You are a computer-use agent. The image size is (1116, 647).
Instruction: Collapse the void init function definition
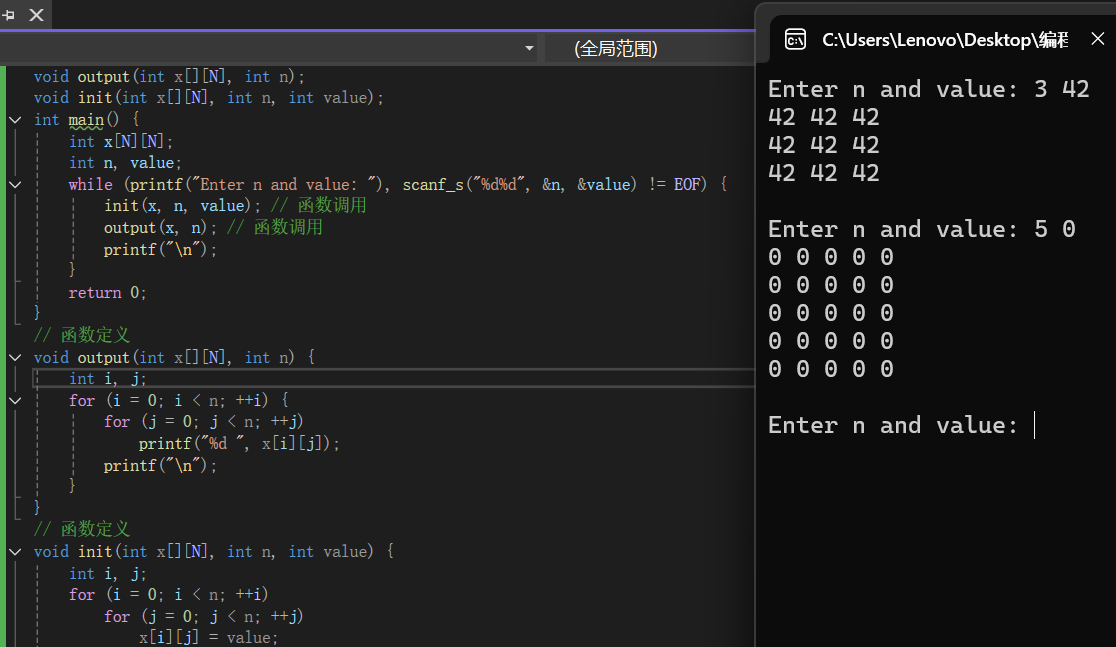[x=15, y=552]
